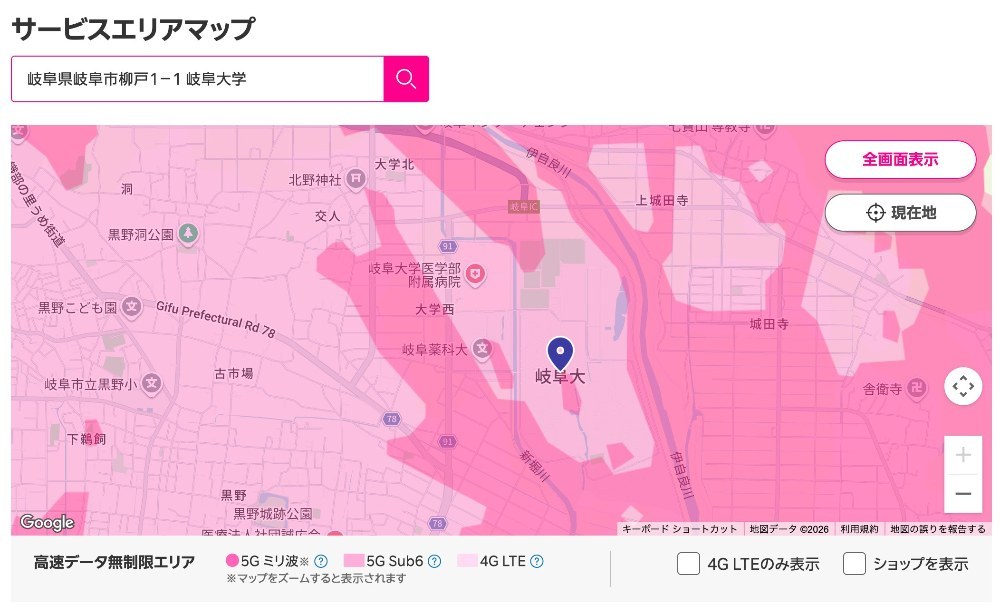This screenshot has width=1000, height=605.
Task: Click the 城田寺 map label
Action: 769,324
